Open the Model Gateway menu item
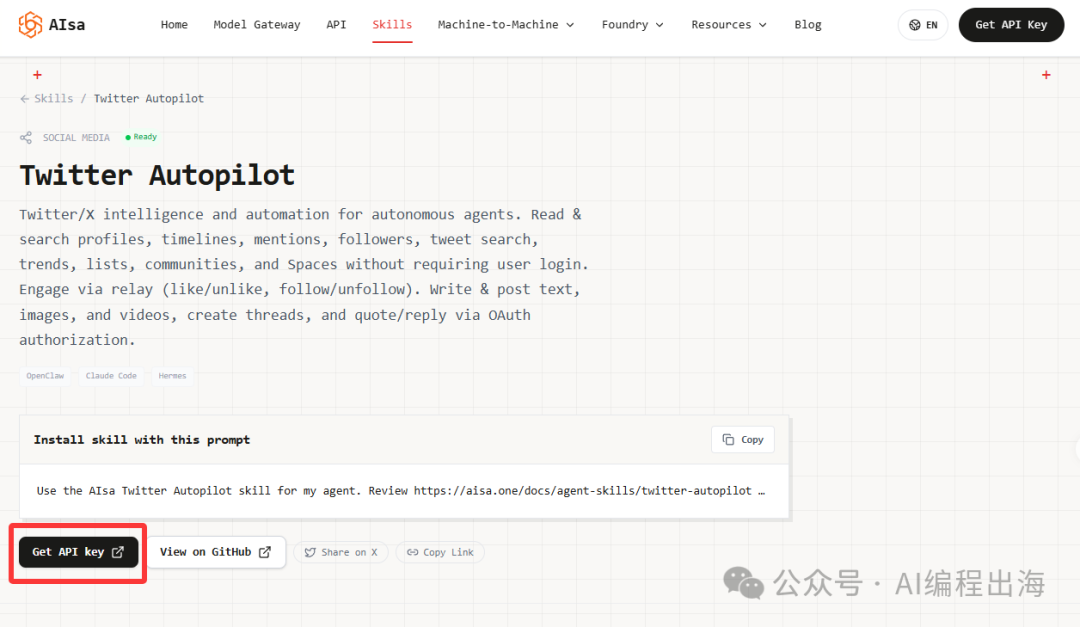 click(257, 25)
